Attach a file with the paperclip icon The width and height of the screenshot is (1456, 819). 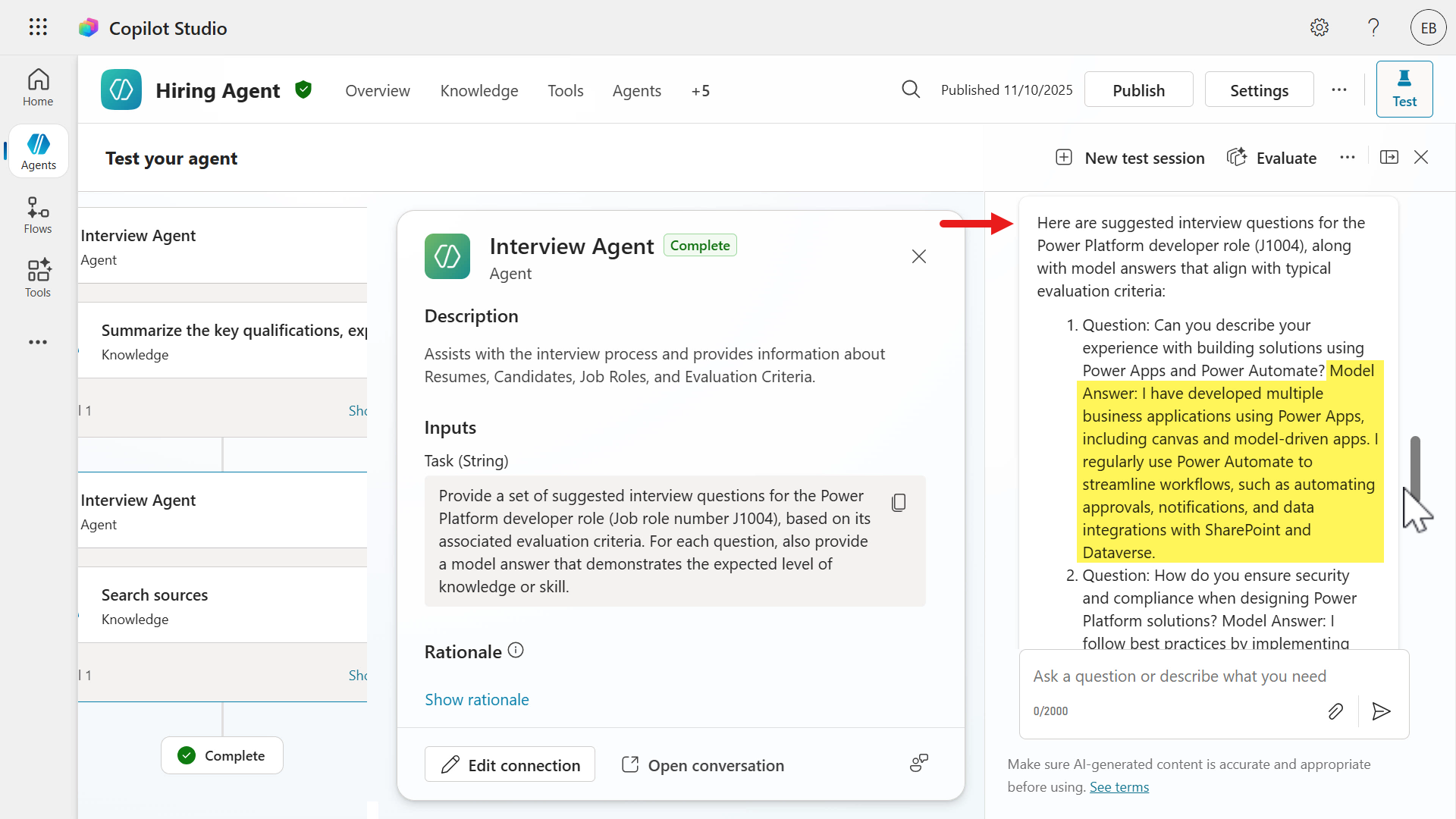[x=1335, y=711]
